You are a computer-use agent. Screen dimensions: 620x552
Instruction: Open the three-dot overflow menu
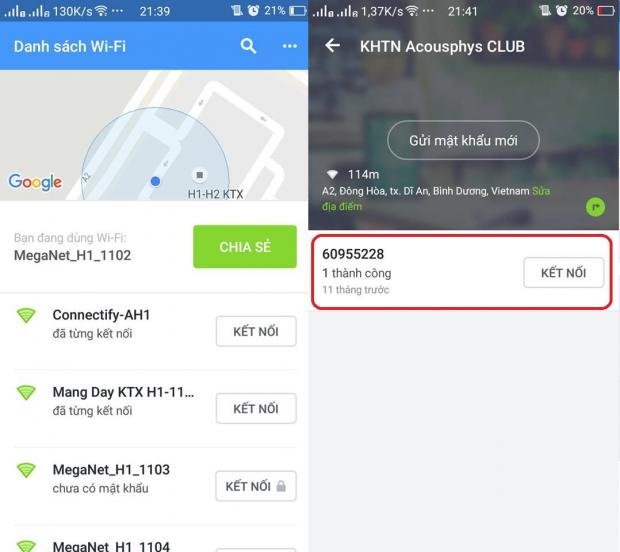tap(289, 46)
